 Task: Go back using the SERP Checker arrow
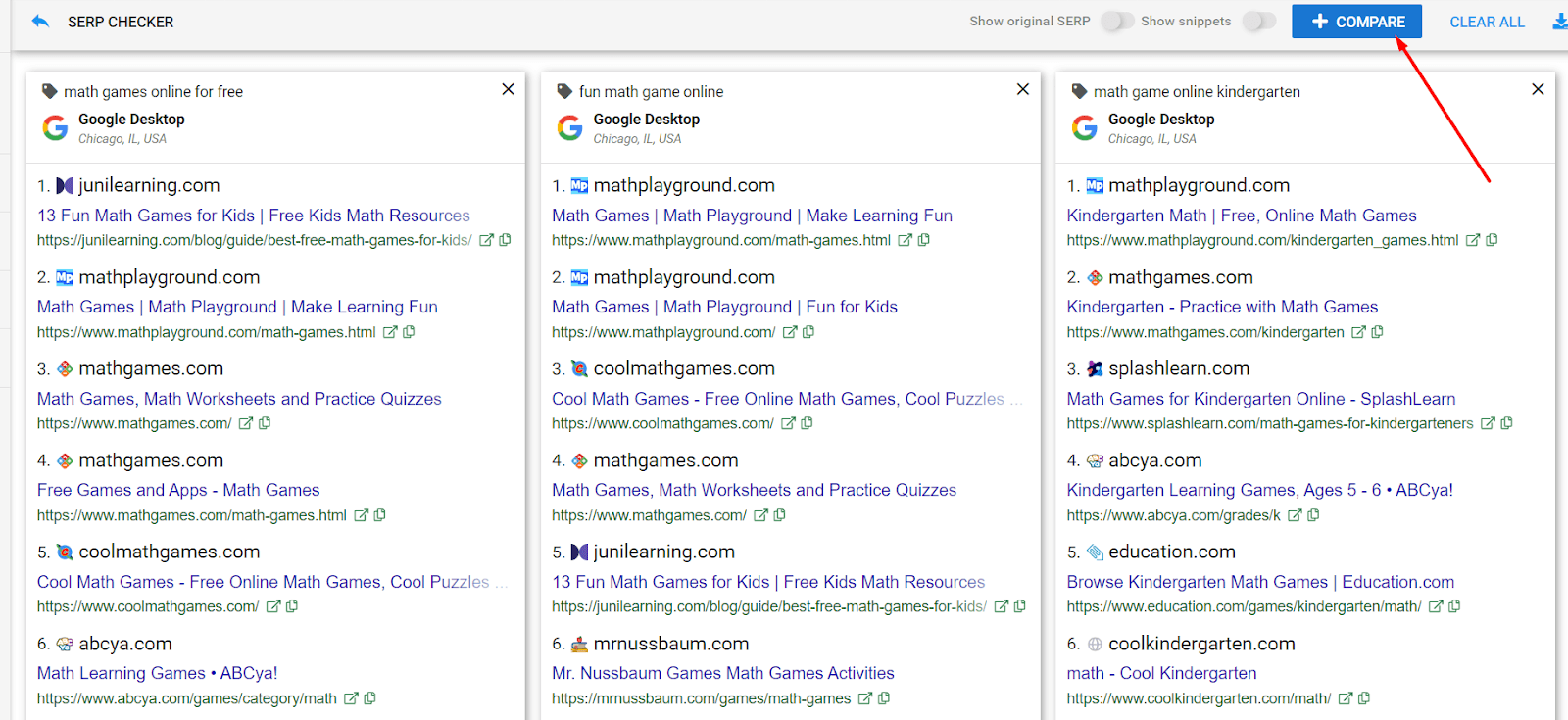40,22
